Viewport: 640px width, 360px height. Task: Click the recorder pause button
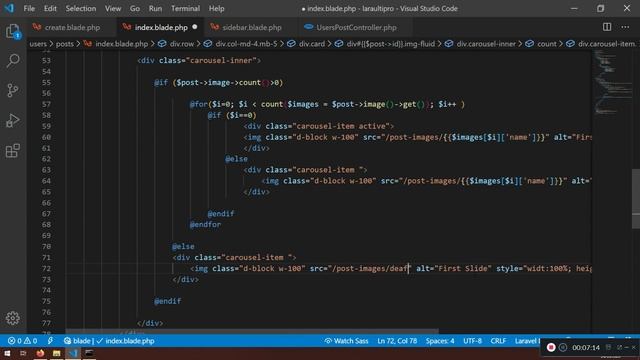click(563, 347)
